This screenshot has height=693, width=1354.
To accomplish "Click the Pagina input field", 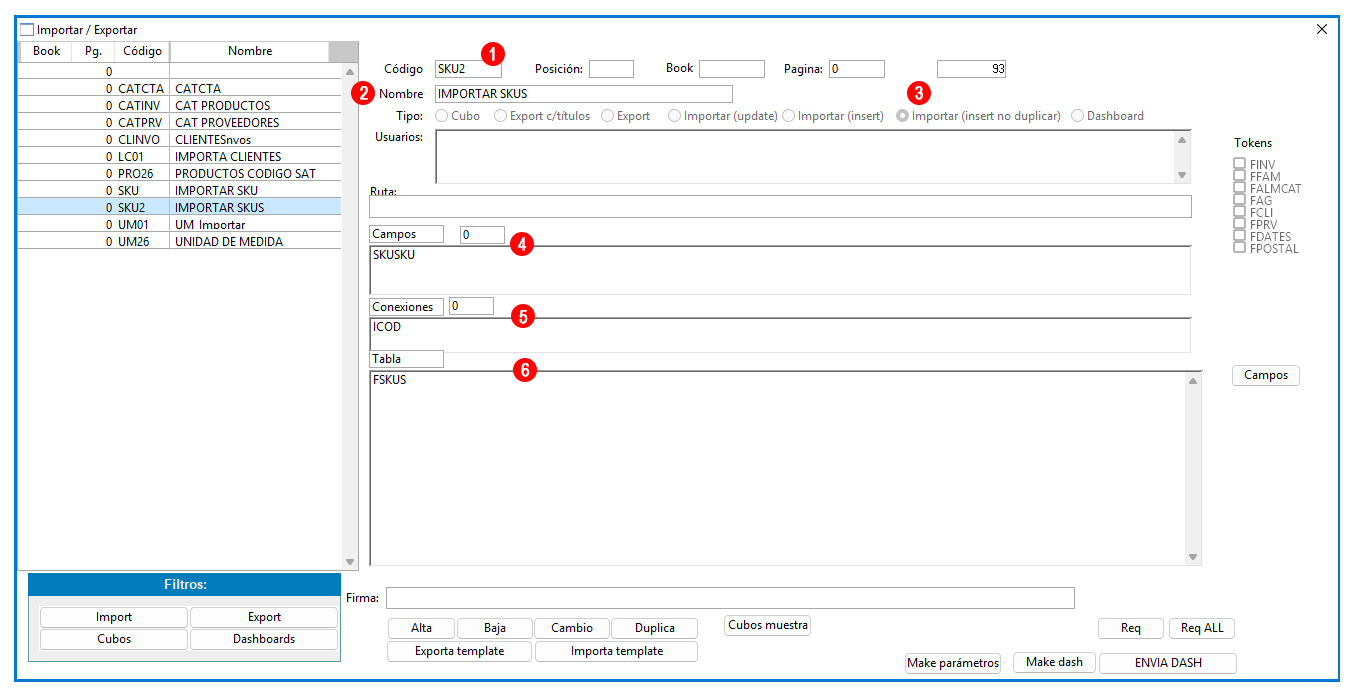I will [x=857, y=69].
